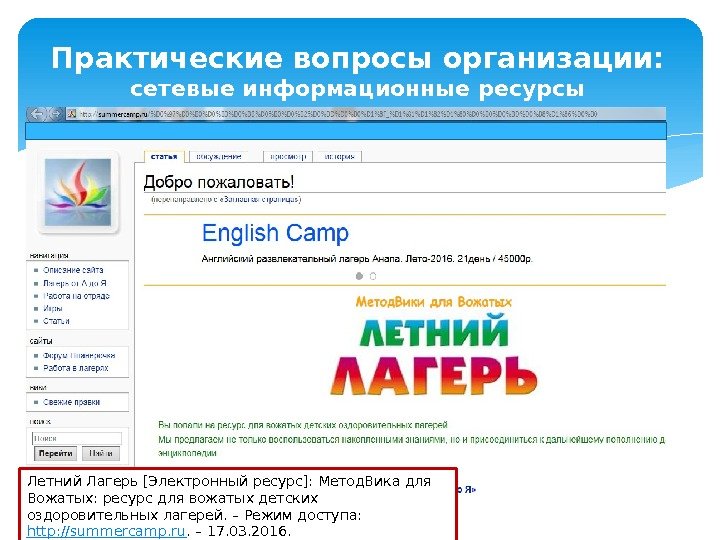Open the 'история' tab
This screenshot has height=540, width=720.
339,157
